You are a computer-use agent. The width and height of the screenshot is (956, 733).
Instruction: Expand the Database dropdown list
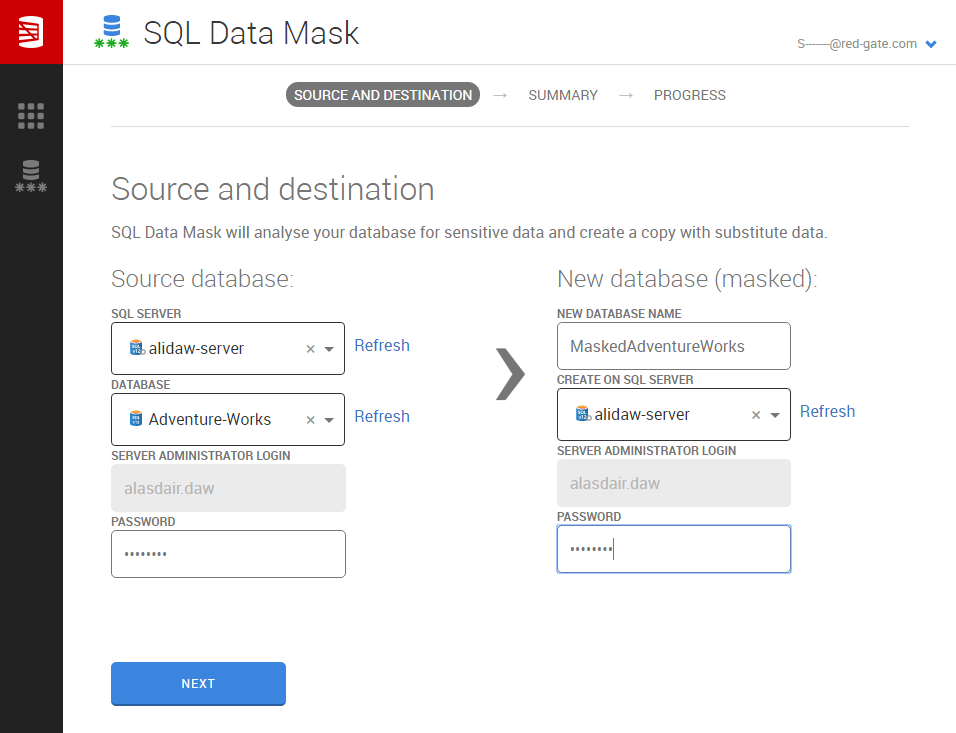pos(329,420)
